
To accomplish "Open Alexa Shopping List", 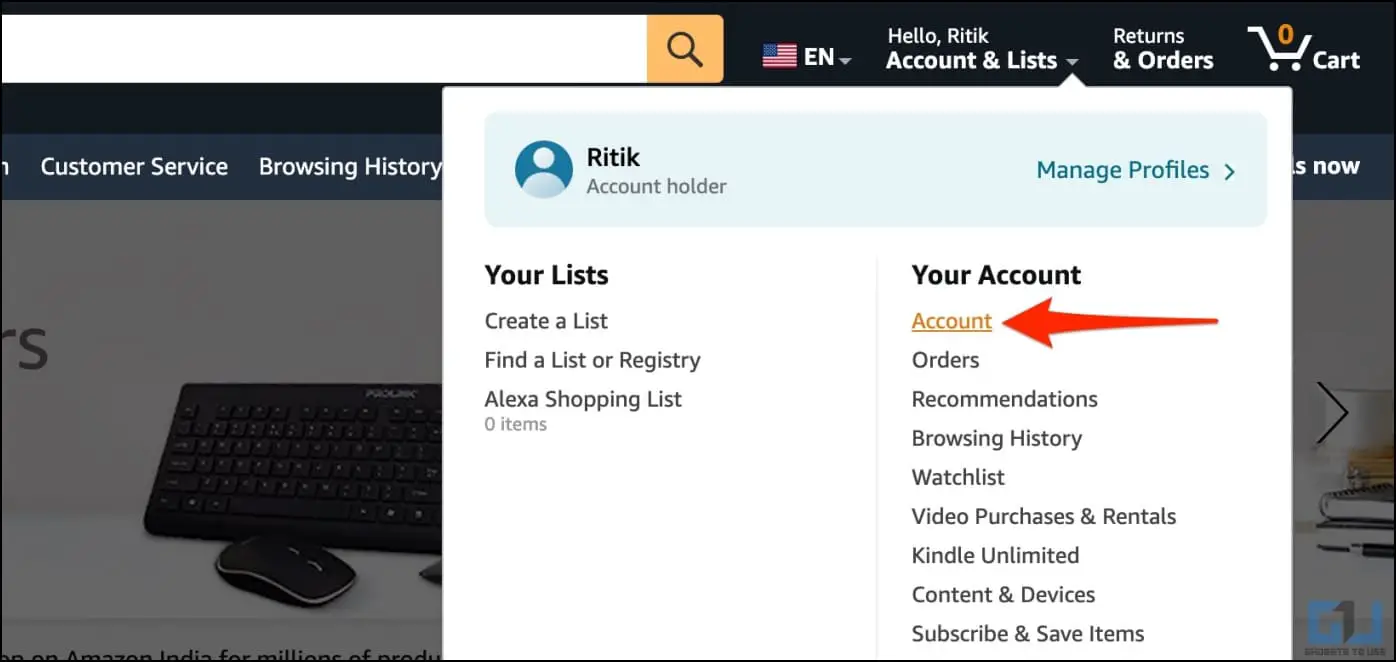I will [x=583, y=399].
